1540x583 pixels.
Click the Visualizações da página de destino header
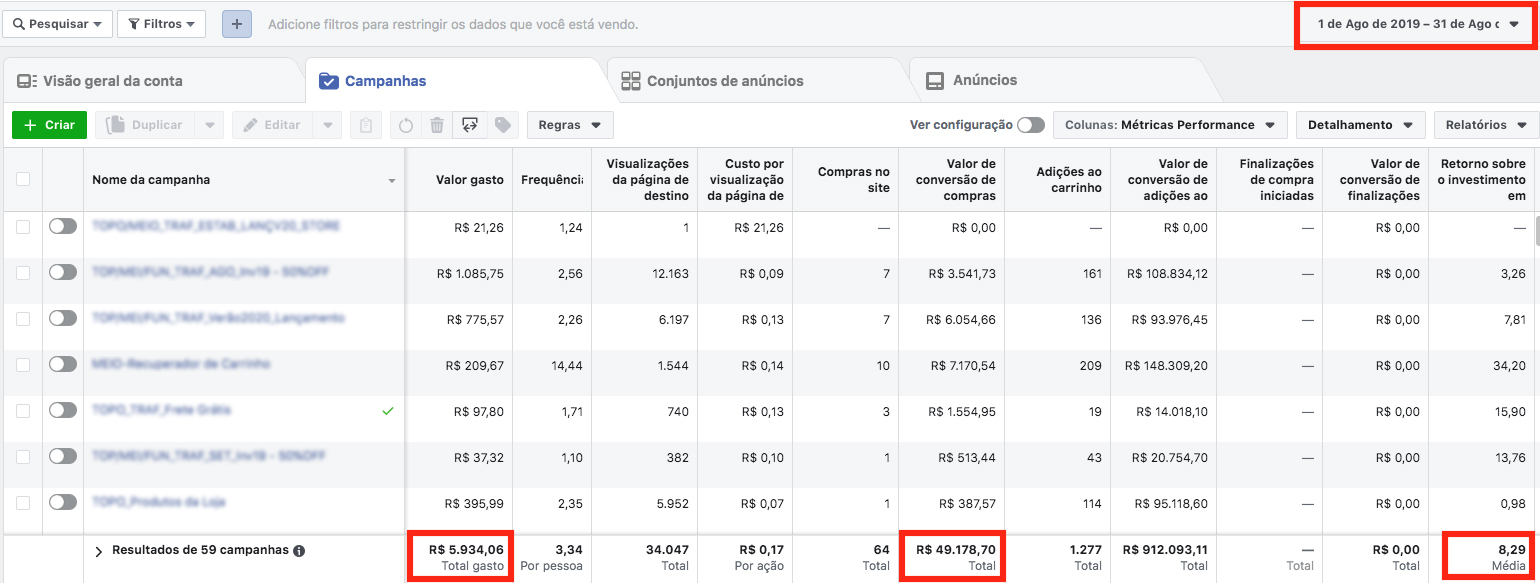point(645,179)
